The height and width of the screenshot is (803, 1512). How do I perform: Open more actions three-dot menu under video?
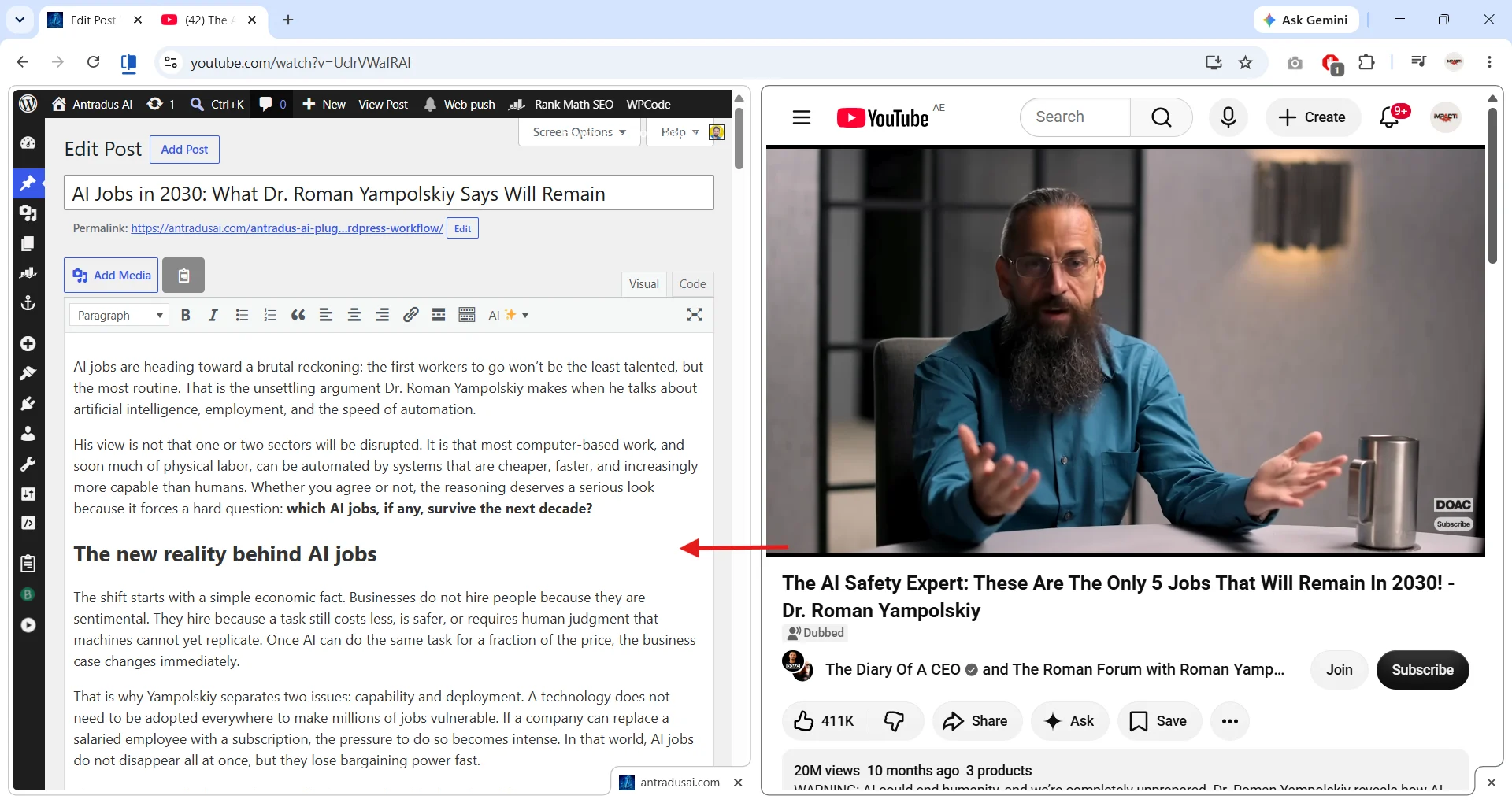coord(1230,720)
